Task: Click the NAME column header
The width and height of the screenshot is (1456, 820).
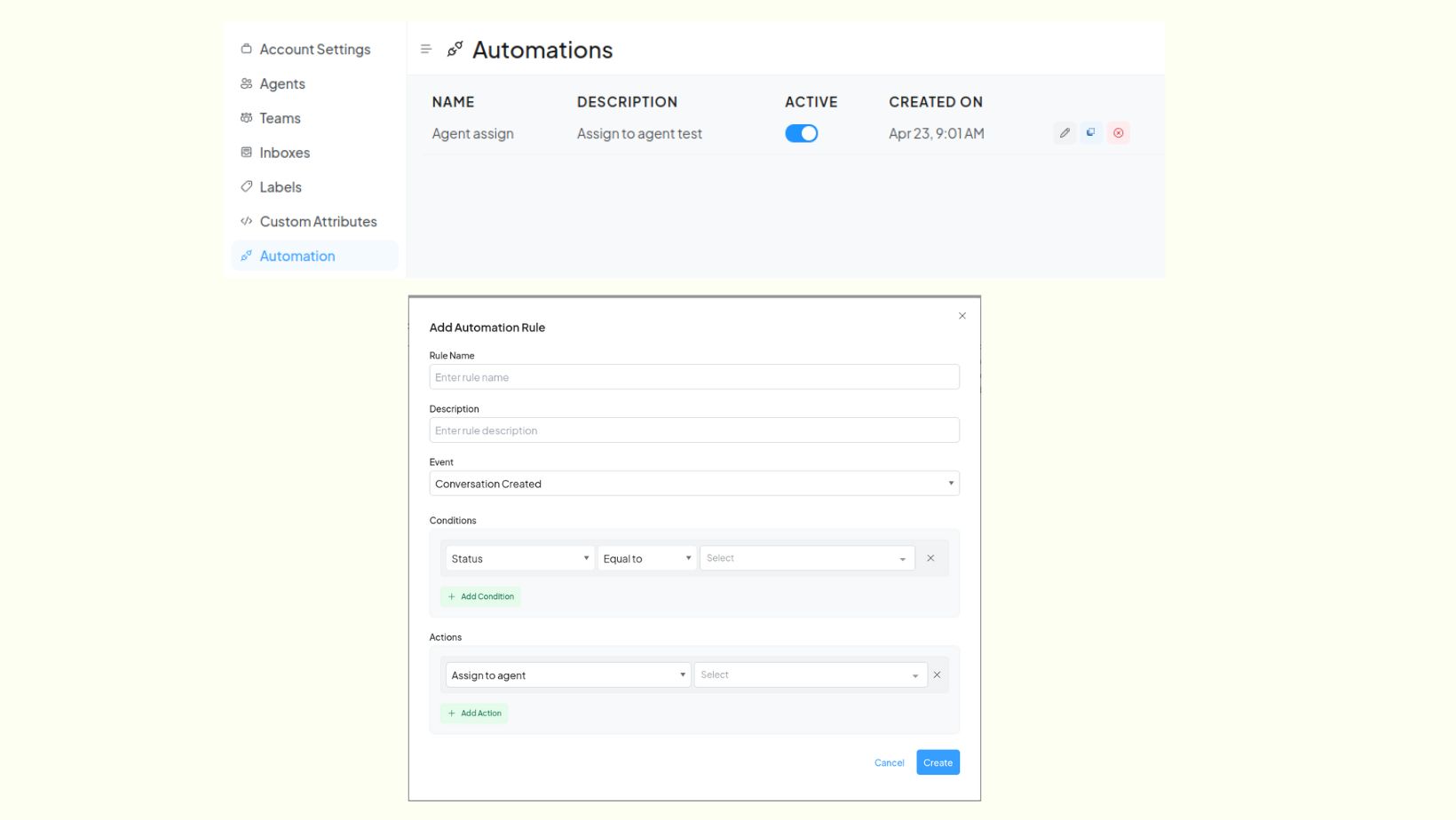Action: 454,102
